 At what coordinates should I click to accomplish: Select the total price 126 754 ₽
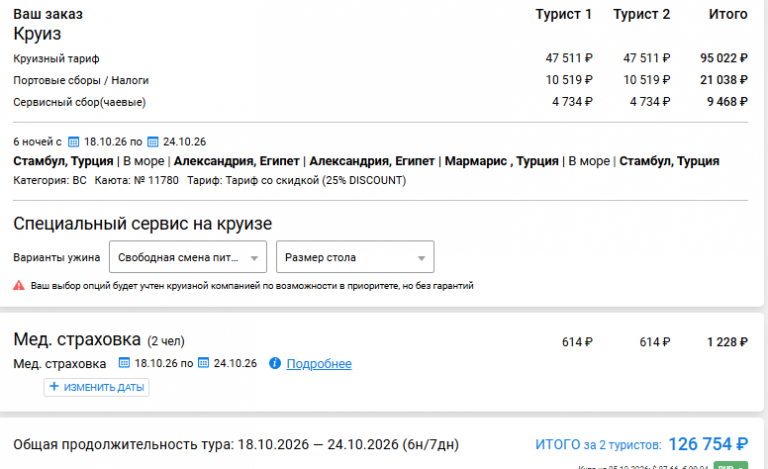[x=708, y=444]
